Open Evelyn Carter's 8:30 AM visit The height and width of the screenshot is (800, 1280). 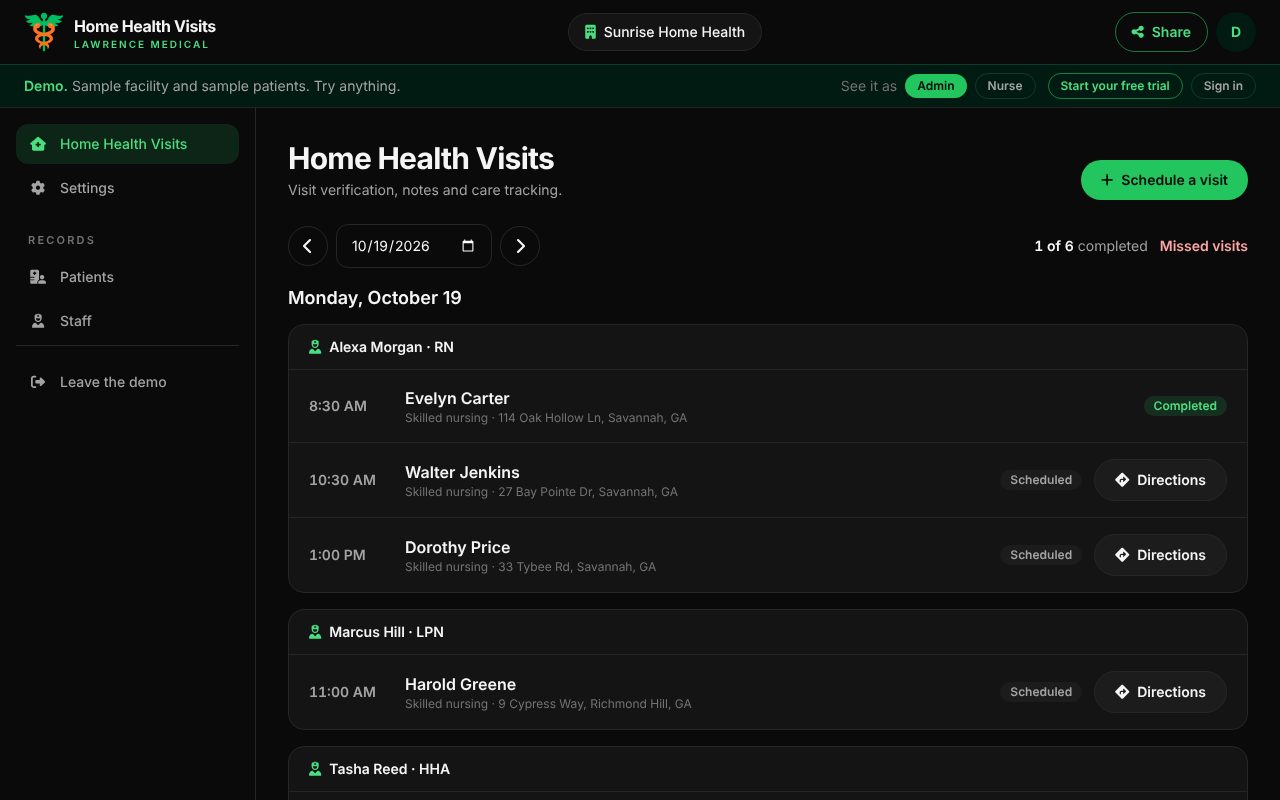[768, 406]
